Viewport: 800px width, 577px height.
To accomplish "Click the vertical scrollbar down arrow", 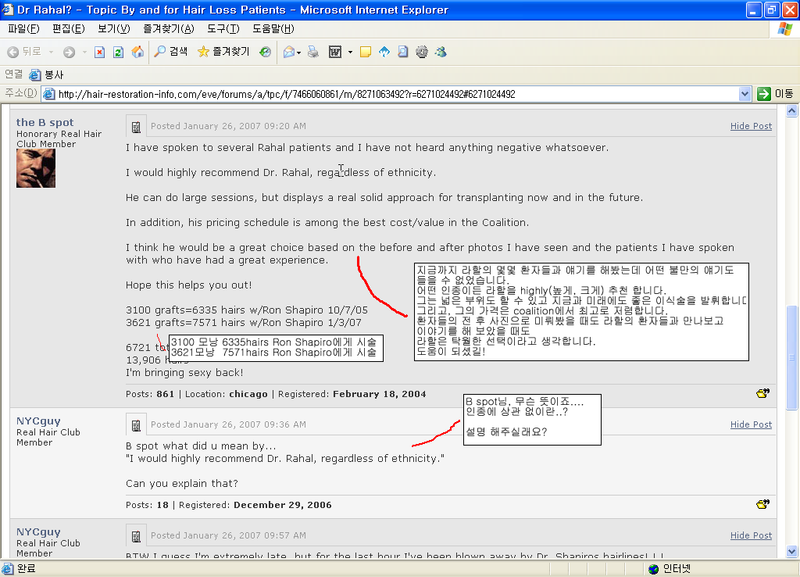I will pos(792,551).
